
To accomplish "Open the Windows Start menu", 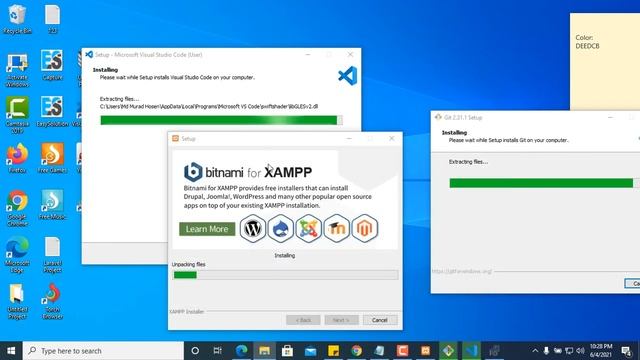I will coord(11,351).
